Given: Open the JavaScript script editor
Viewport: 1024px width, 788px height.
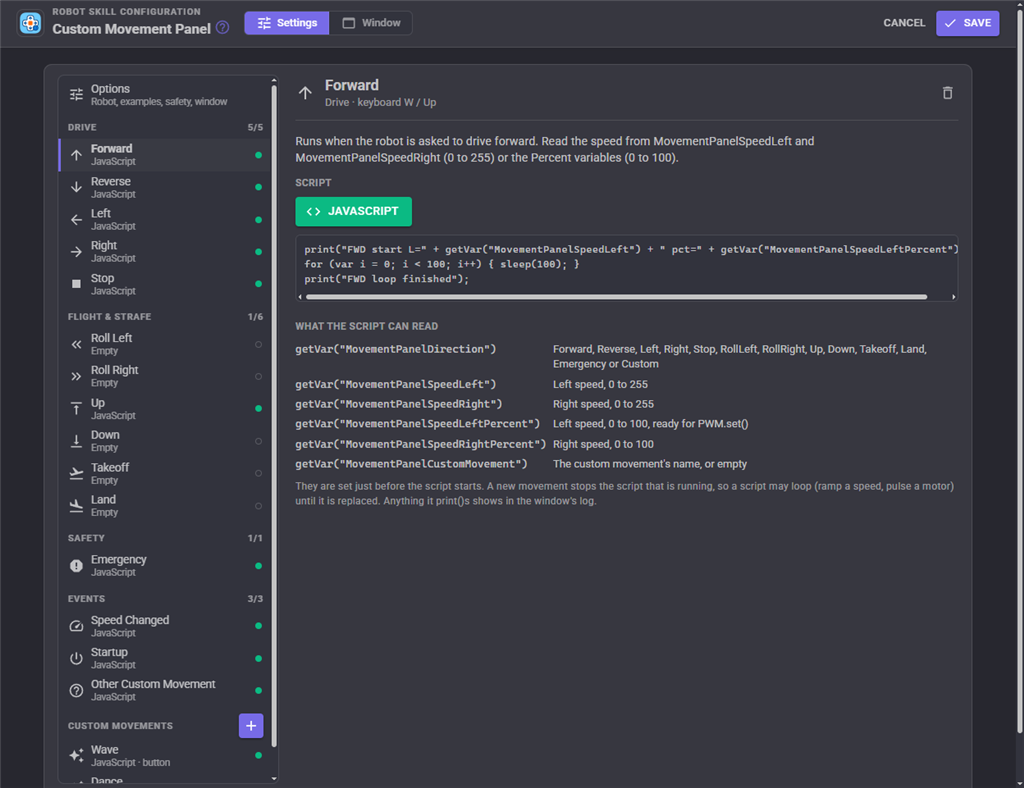Looking at the screenshot, I should [353, 212].
